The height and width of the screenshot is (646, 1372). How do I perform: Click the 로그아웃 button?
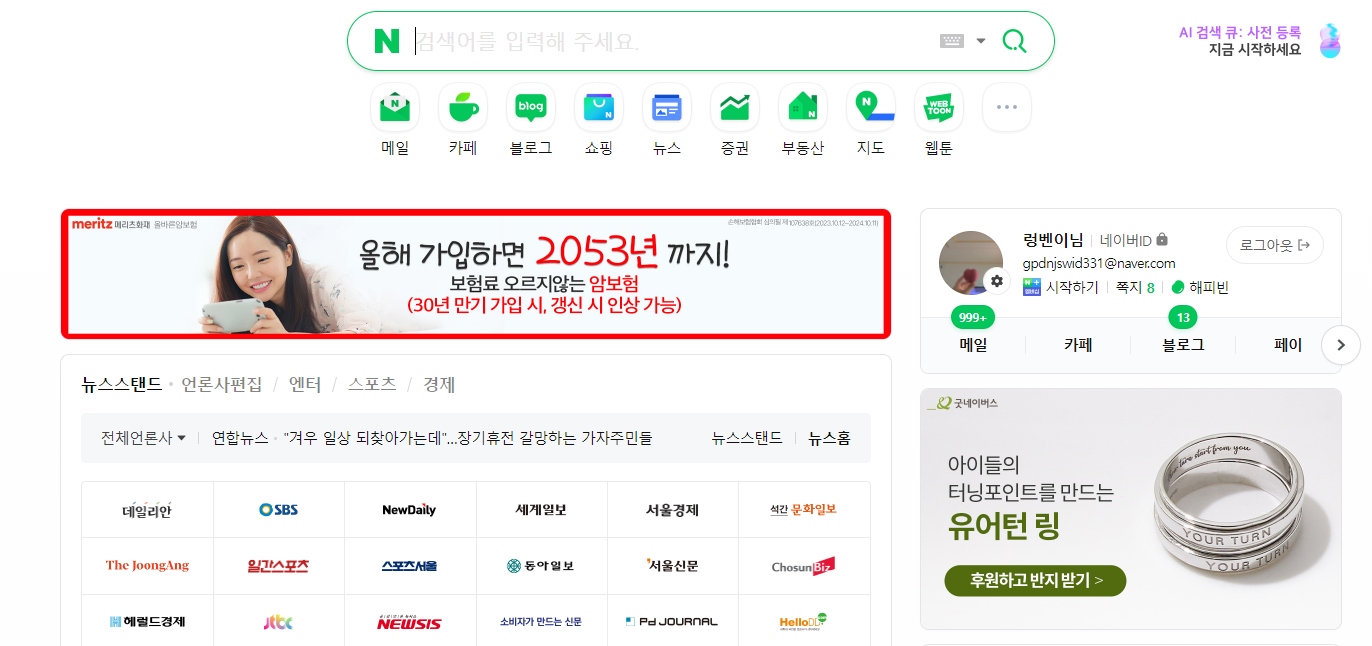(x=1275, y=245)
